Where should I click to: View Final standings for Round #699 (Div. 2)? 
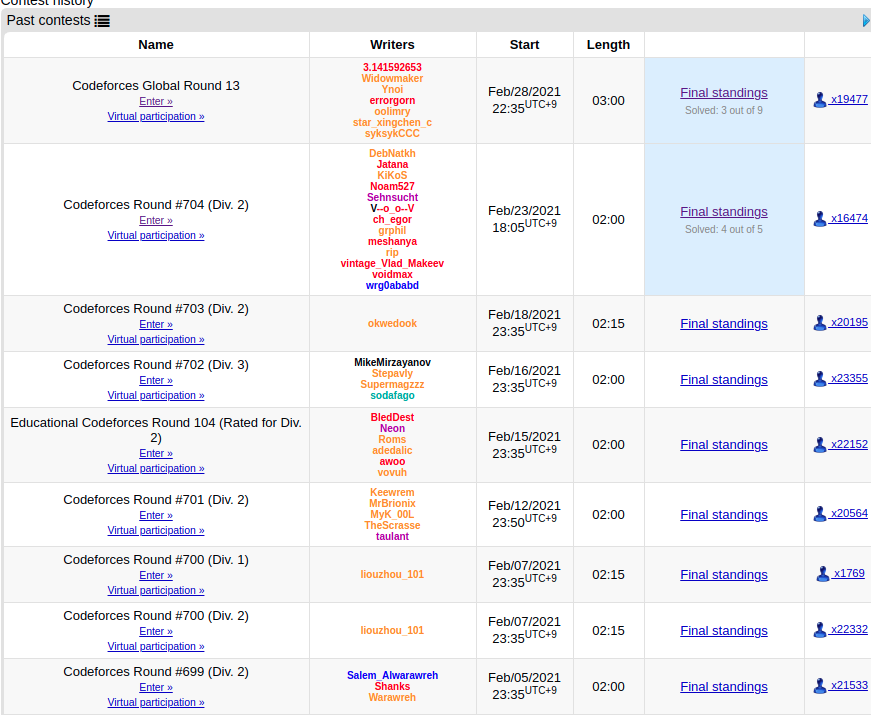tap(724, 687)
